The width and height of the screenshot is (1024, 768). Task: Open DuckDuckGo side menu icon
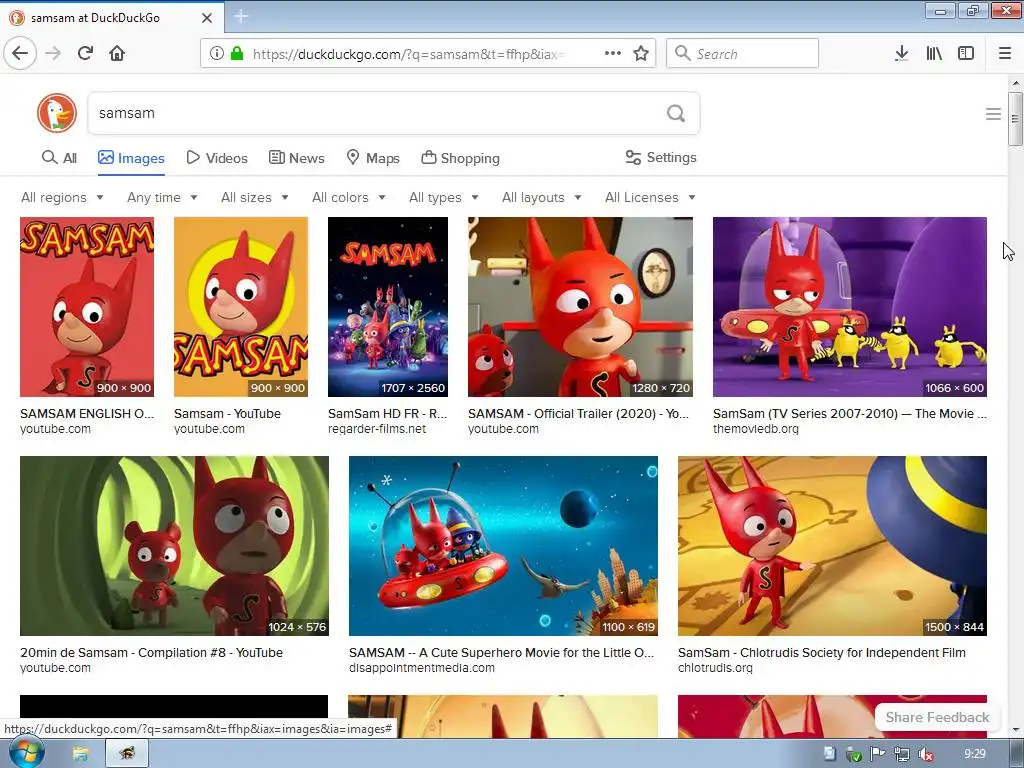(993, 114)
